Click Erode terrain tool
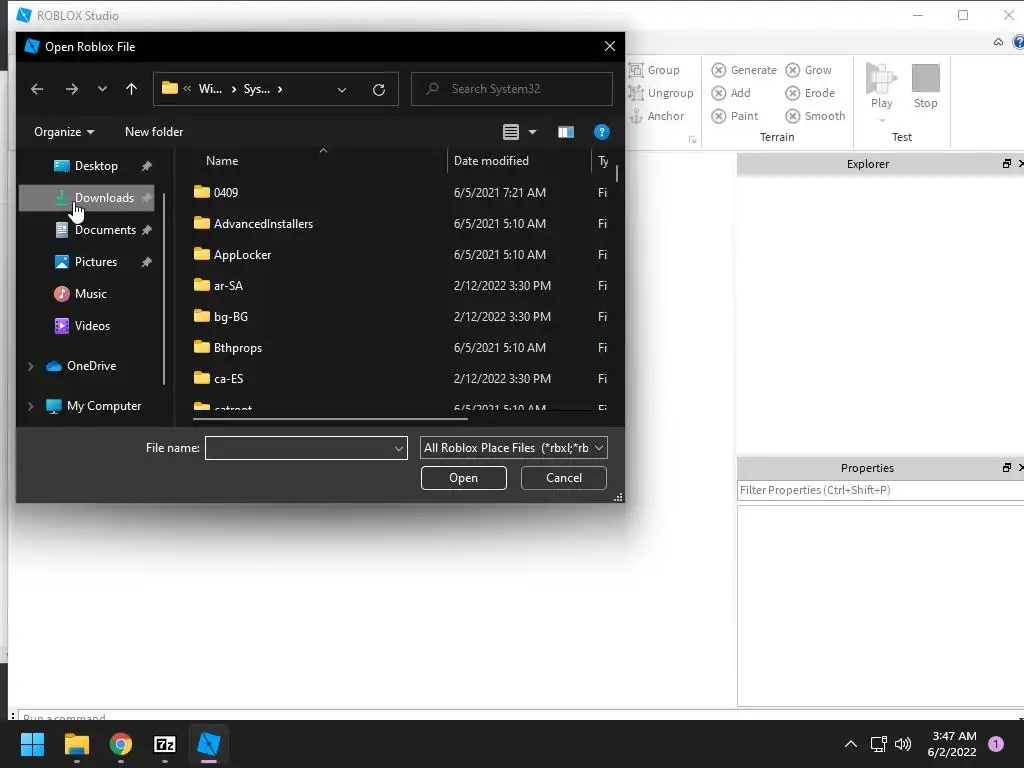This screenshot has height=768, width=1024. click(810, 93)
